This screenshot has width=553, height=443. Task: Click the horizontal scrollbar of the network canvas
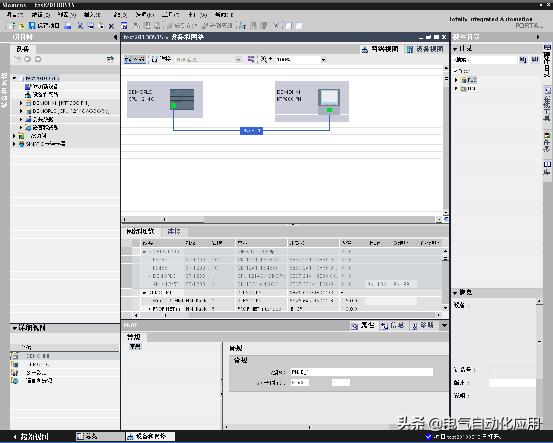click(x=281, y=219)
